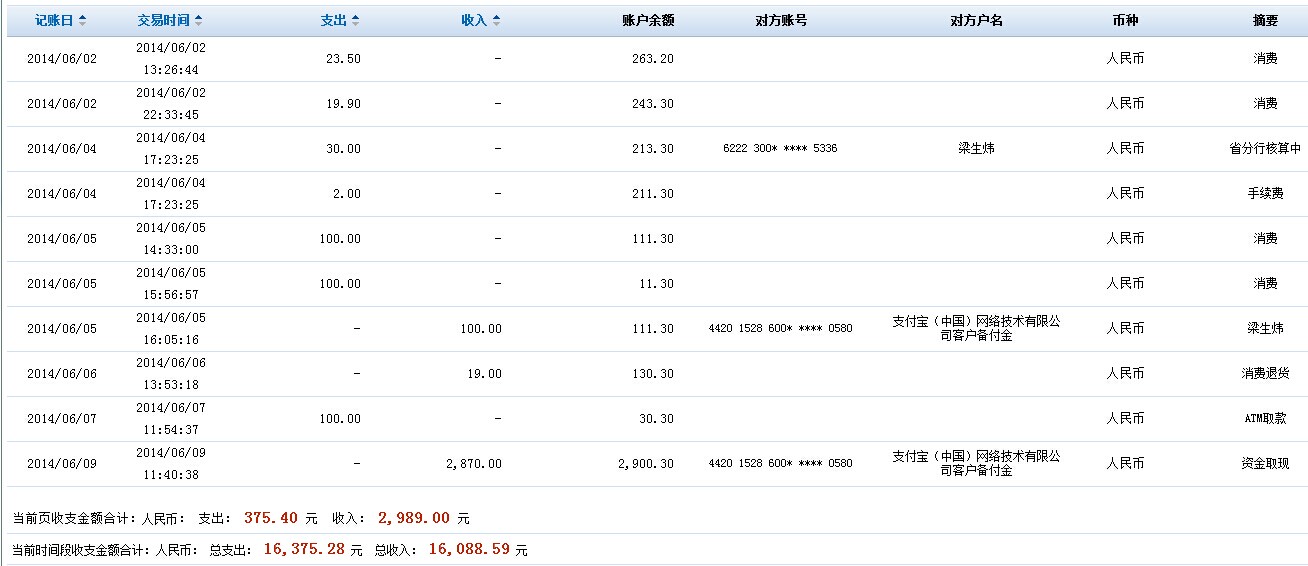Select the 摘要 column header

coord(1265,21)
